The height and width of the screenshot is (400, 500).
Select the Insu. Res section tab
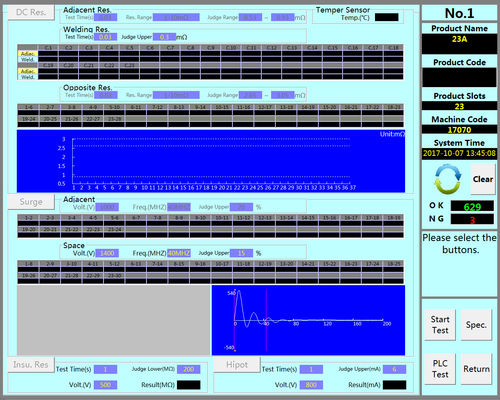coord(31,364)
